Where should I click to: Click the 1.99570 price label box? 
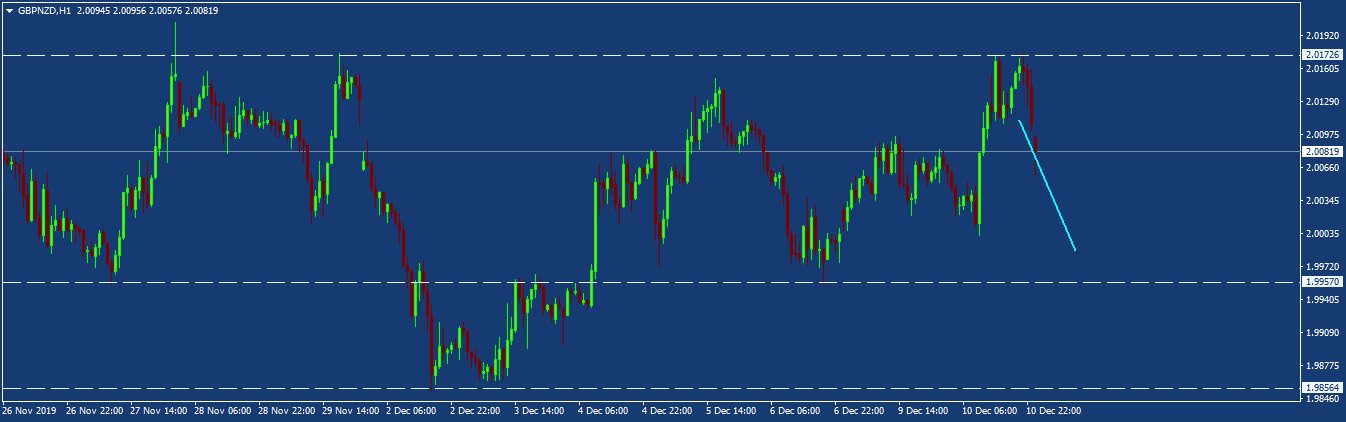click(1322, 282)
